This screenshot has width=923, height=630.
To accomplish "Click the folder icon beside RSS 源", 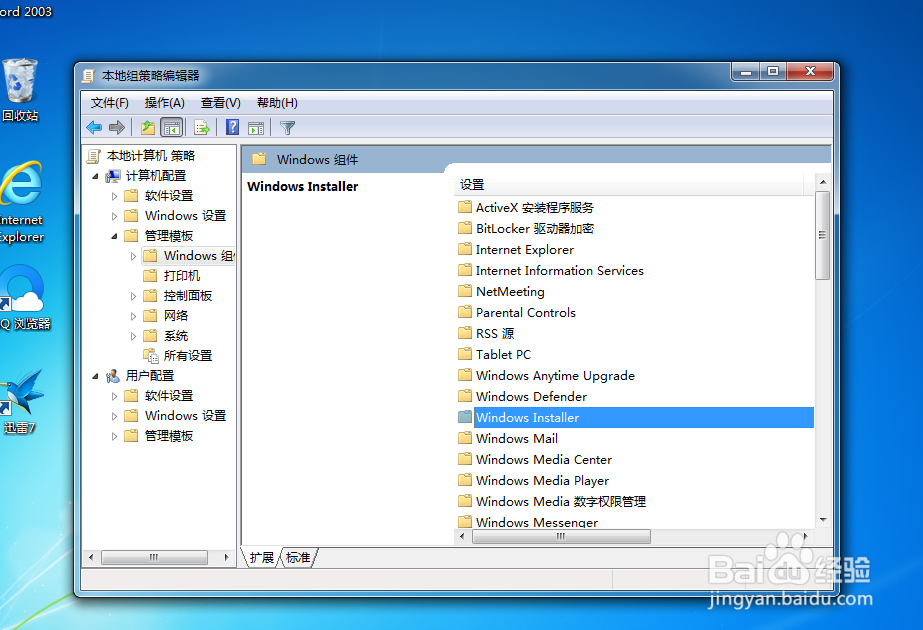I will pyautogui.click(x=465, y=333).
